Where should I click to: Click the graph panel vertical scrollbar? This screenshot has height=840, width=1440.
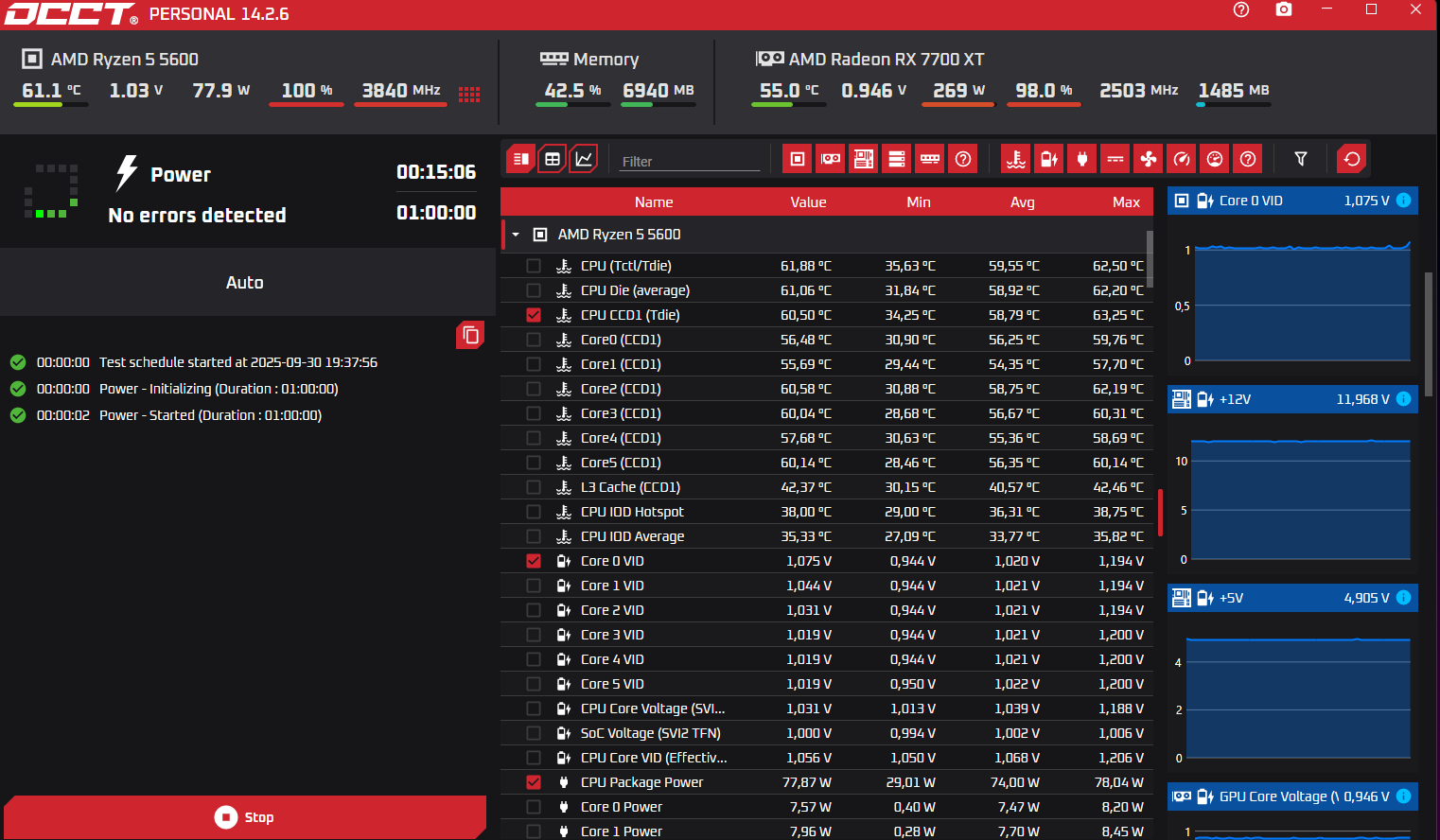[1429, 334]
